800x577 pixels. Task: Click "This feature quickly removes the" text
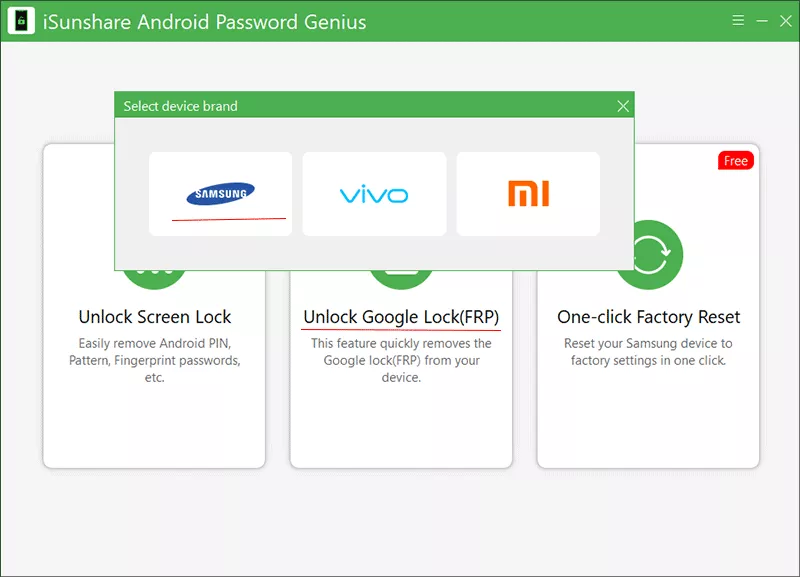[401, 343]
